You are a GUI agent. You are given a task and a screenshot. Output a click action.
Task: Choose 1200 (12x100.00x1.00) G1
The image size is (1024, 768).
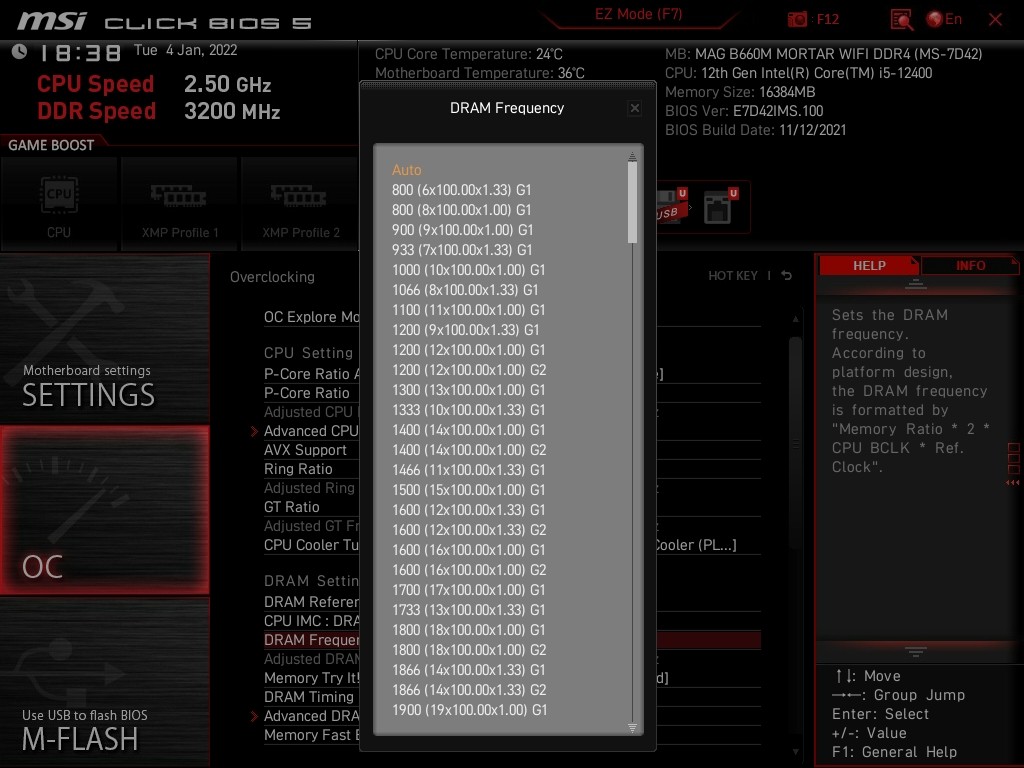(468, 350)
